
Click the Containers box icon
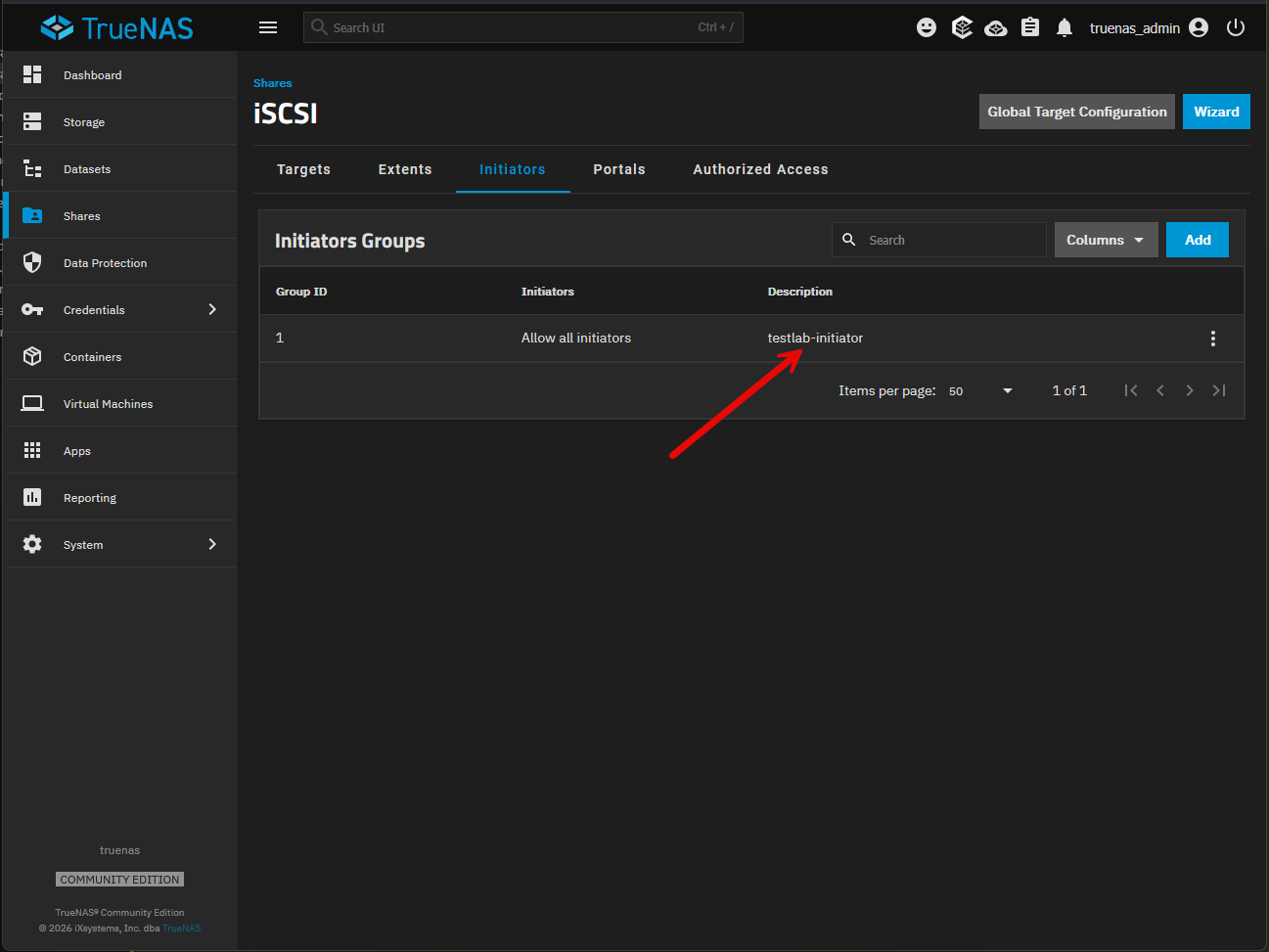(32, 356)
